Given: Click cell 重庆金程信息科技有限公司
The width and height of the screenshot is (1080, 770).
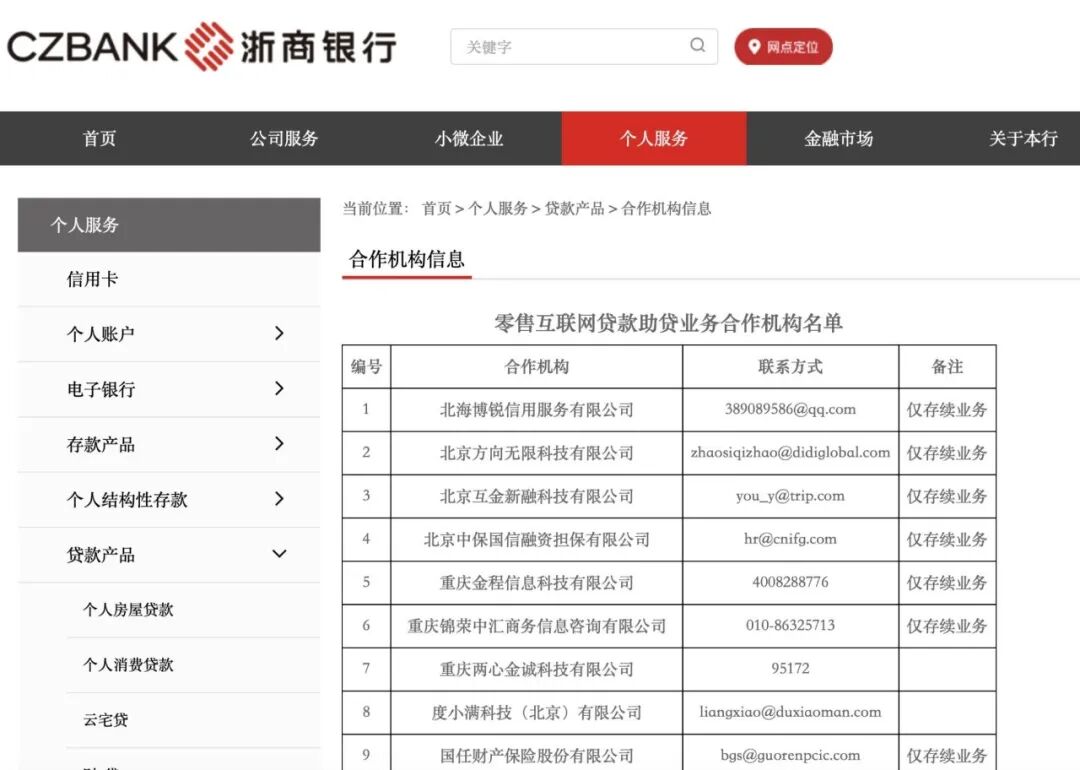Looking at the screenshot, I should pyautogui.click(x=537, y=583).
